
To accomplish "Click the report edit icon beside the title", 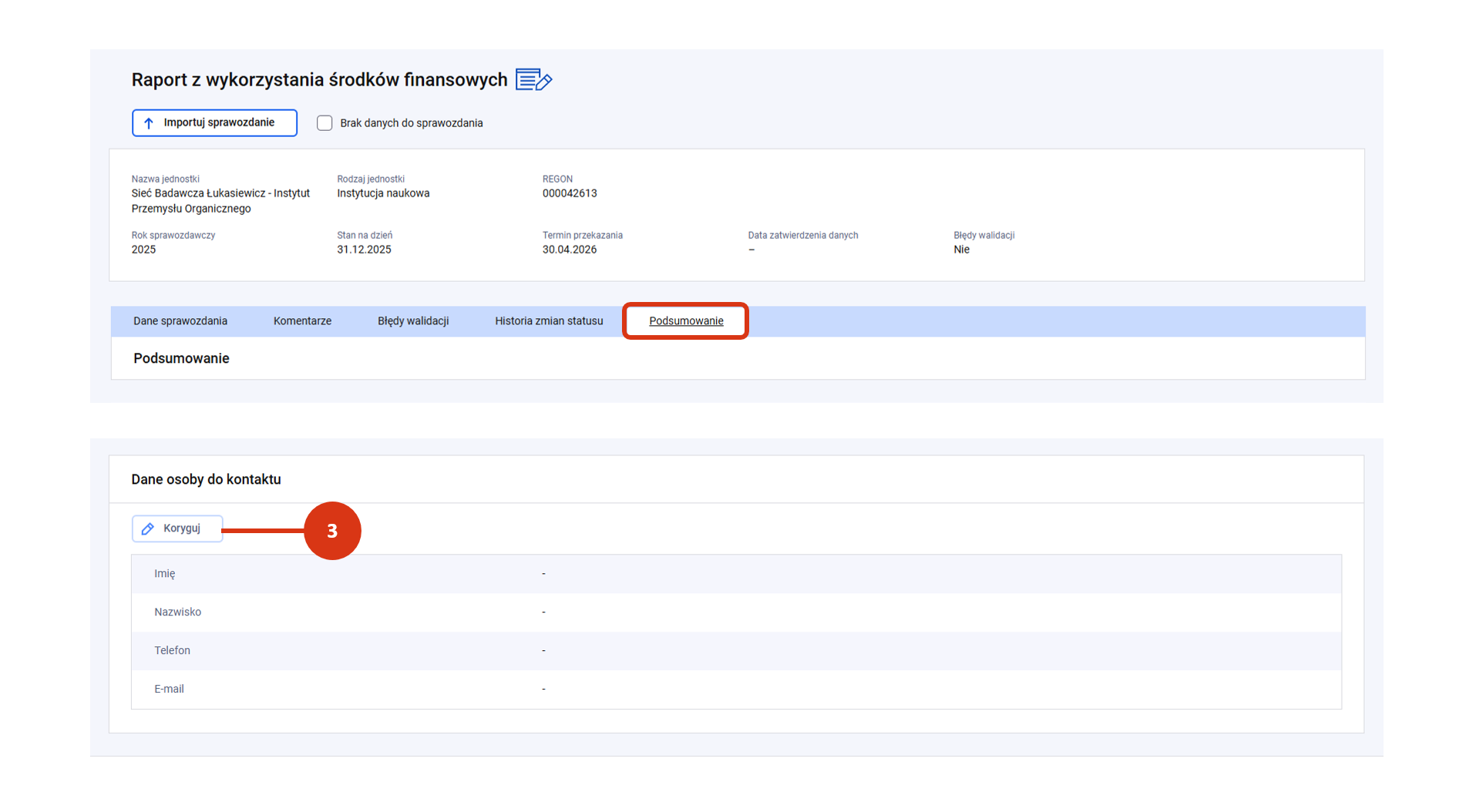I will (x=533, y=80).
